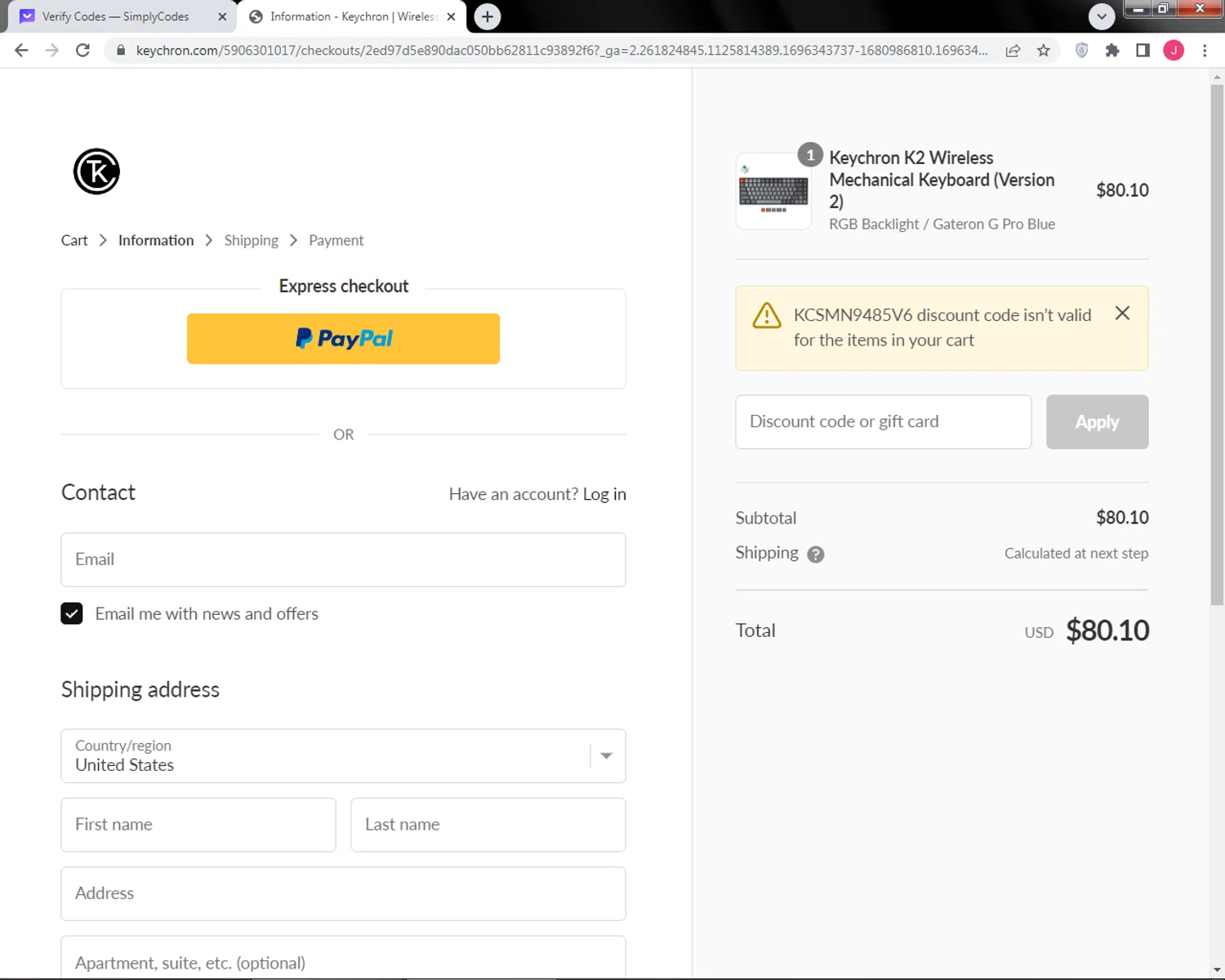Open the profile avatar J
The height and width of the screenshot is (980, 1225).
click(1174, 51)
